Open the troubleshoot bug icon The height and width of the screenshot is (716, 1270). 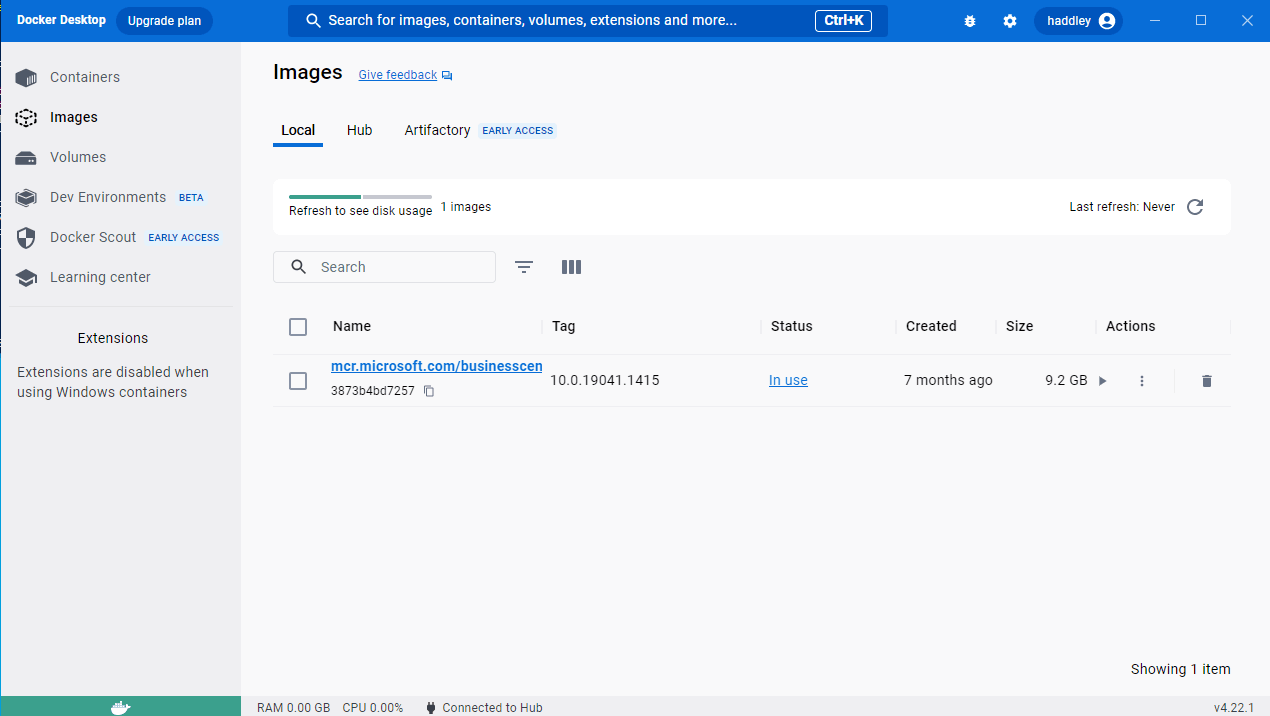coord(969,21)
